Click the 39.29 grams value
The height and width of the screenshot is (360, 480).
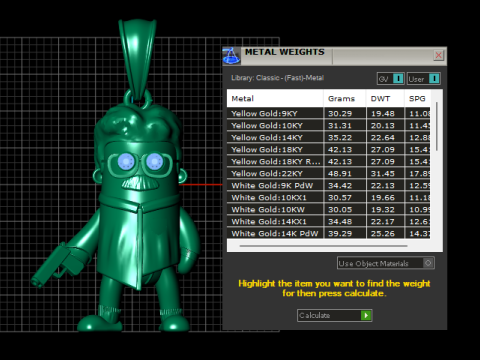pos(340,233)
